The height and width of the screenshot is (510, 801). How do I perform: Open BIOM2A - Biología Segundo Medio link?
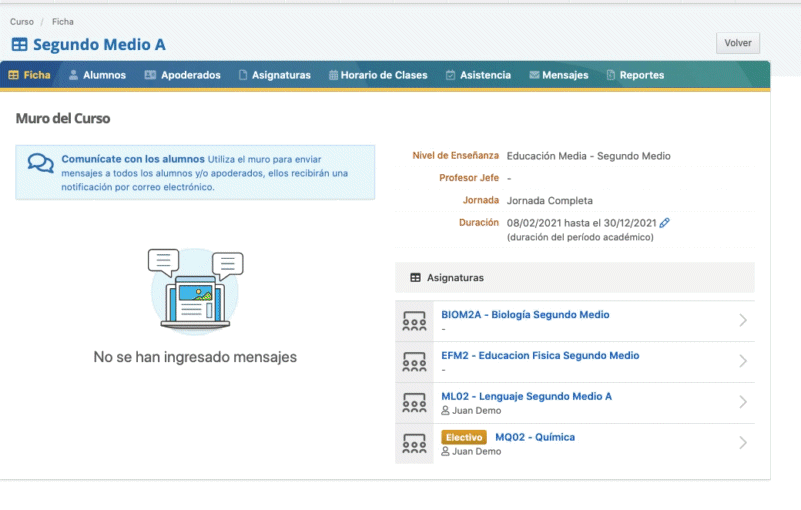tap(525, 315)
